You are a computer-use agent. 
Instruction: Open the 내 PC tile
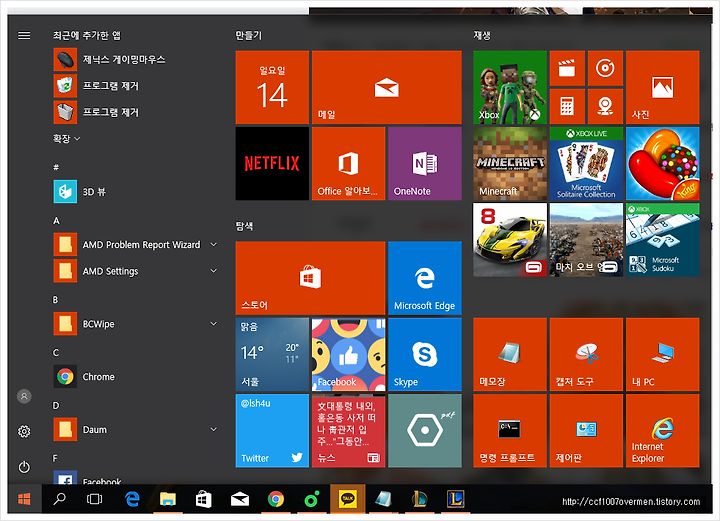(x=663, y=354)
